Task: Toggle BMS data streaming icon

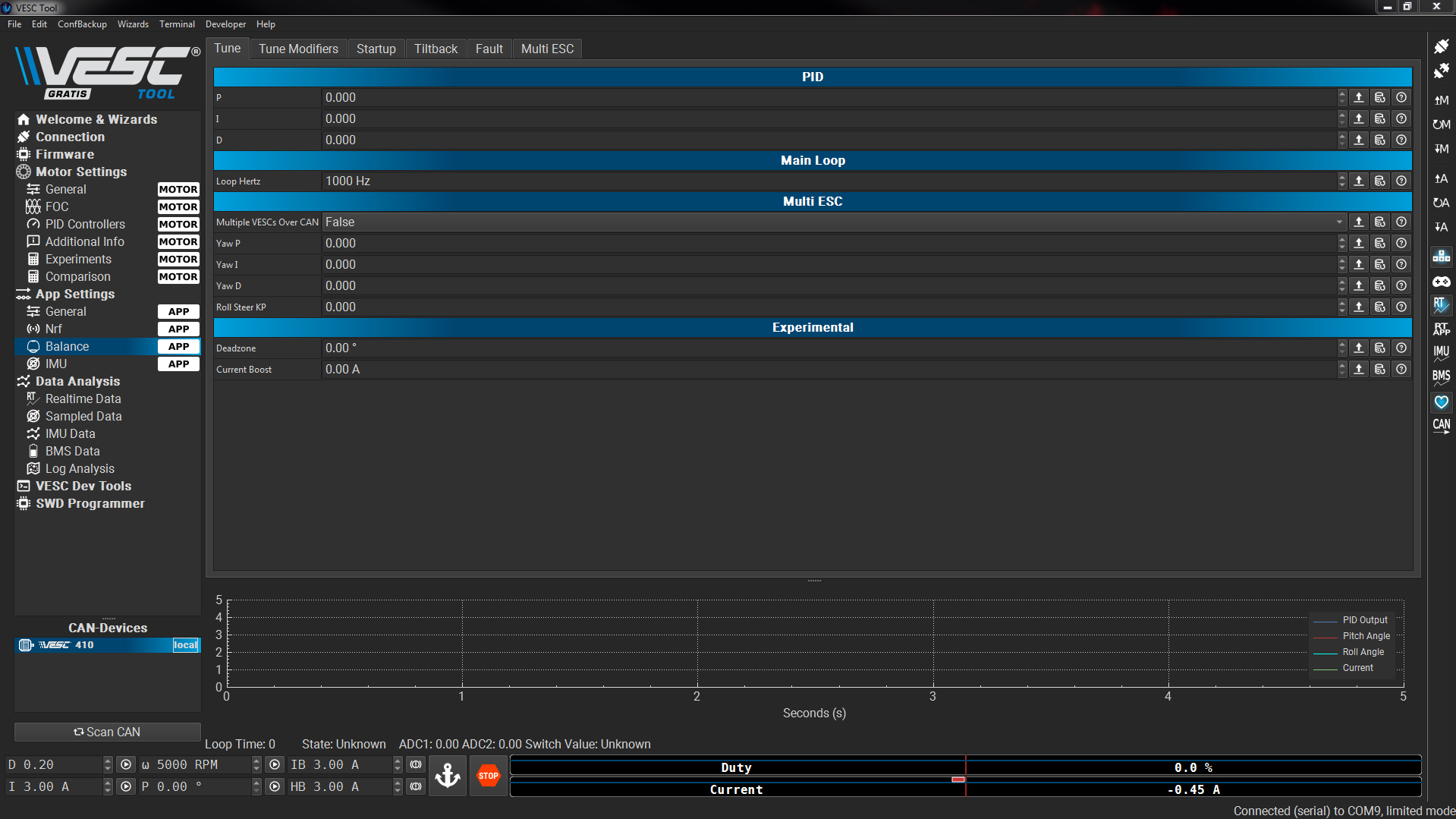Action: click(1441, 377)
